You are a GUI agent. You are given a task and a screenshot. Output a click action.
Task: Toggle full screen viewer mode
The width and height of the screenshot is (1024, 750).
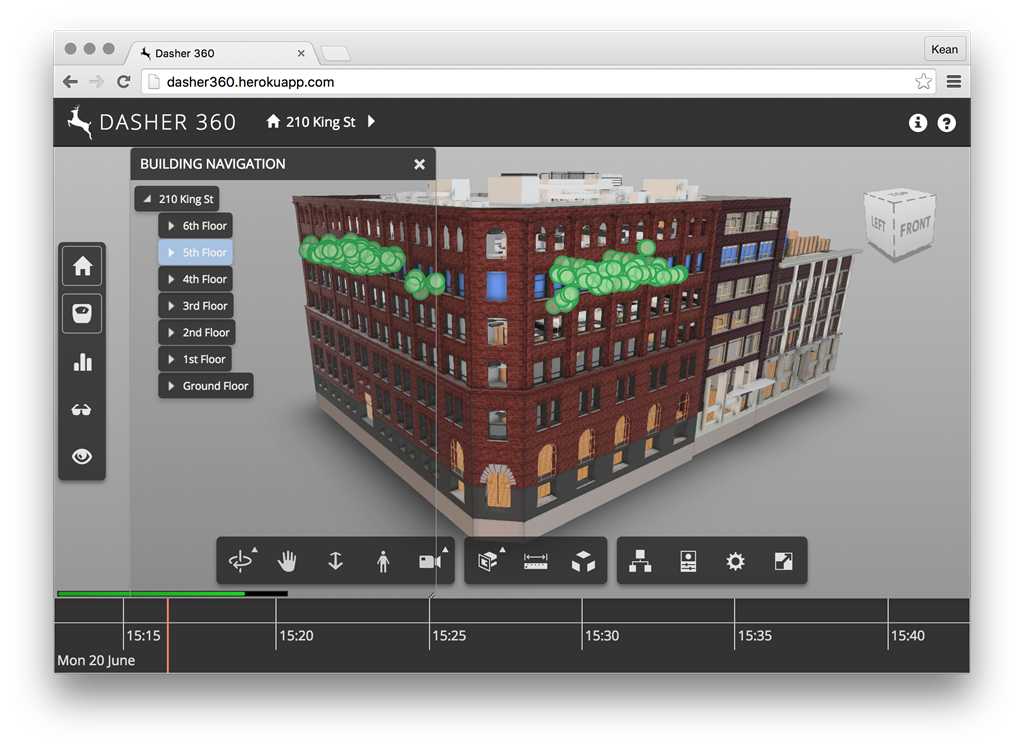784,561
